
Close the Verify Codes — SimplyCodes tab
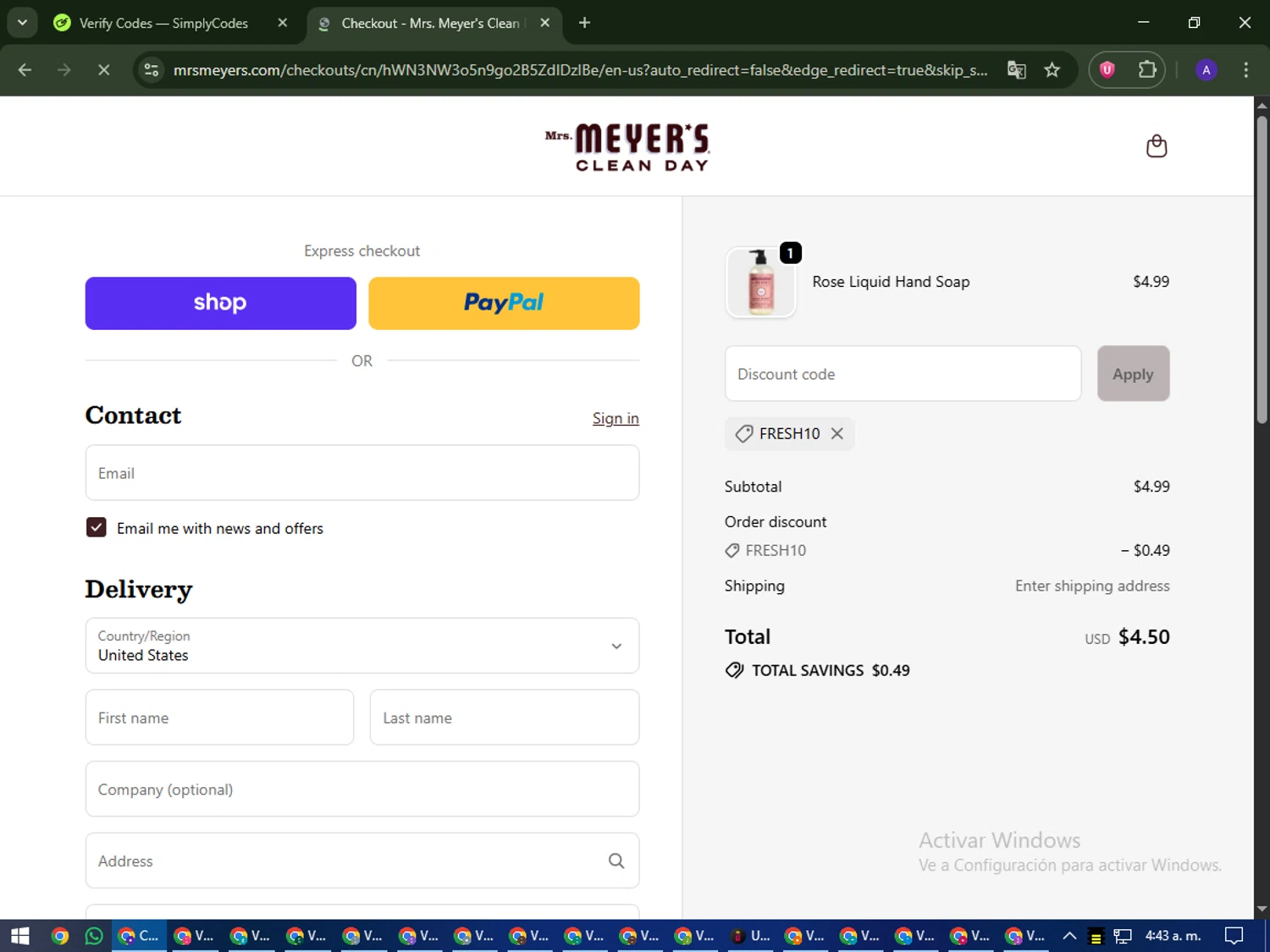pos(283,23)
